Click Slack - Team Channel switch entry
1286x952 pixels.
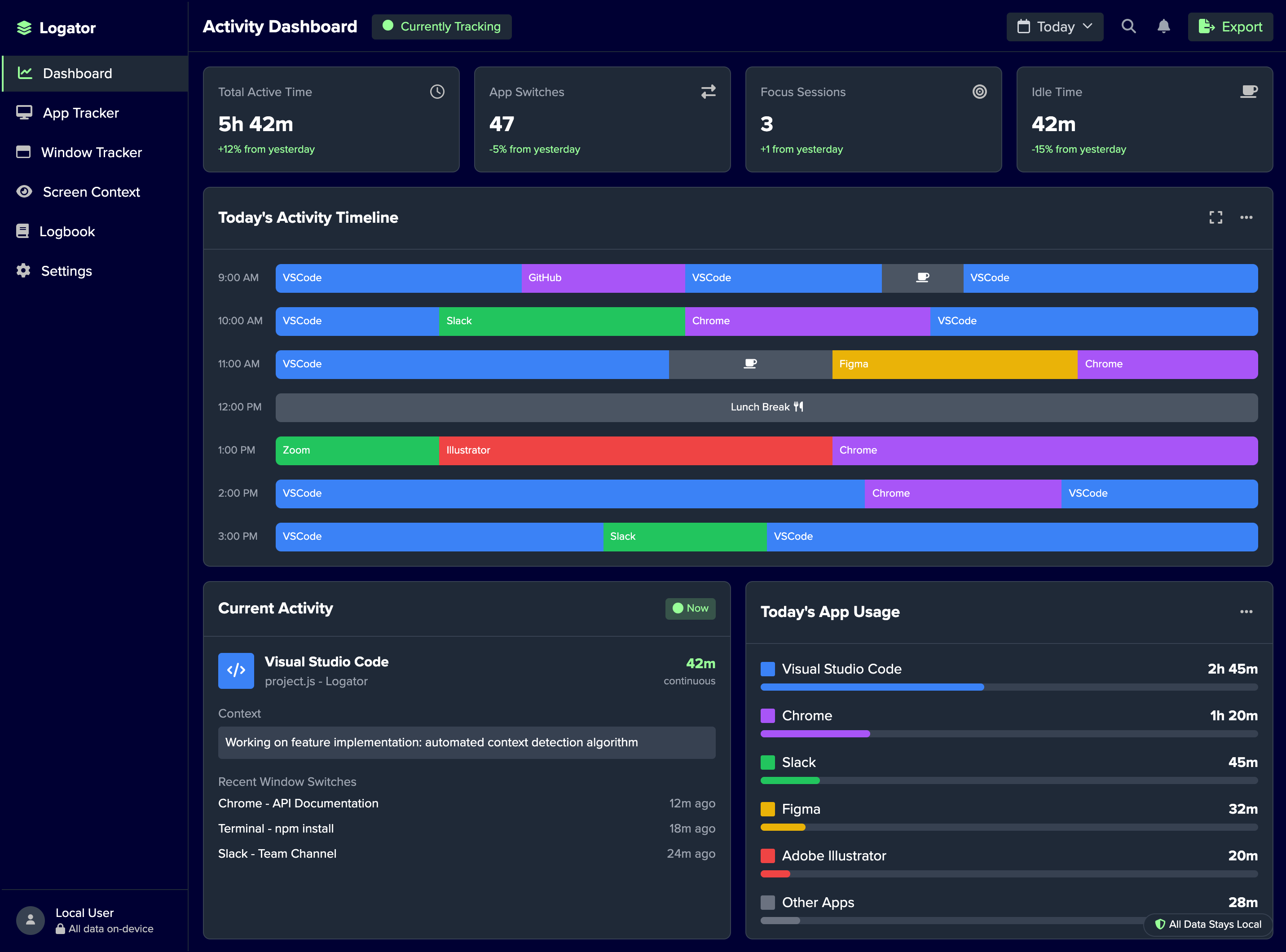coord(467,854)
